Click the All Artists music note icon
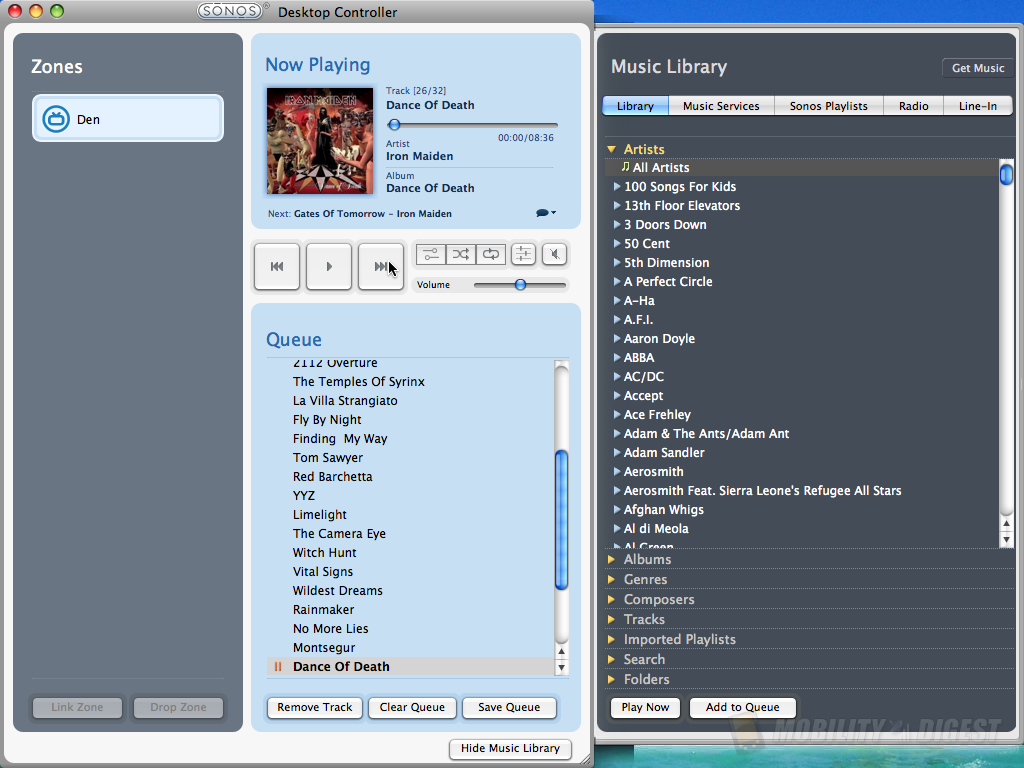 [626, 167]
